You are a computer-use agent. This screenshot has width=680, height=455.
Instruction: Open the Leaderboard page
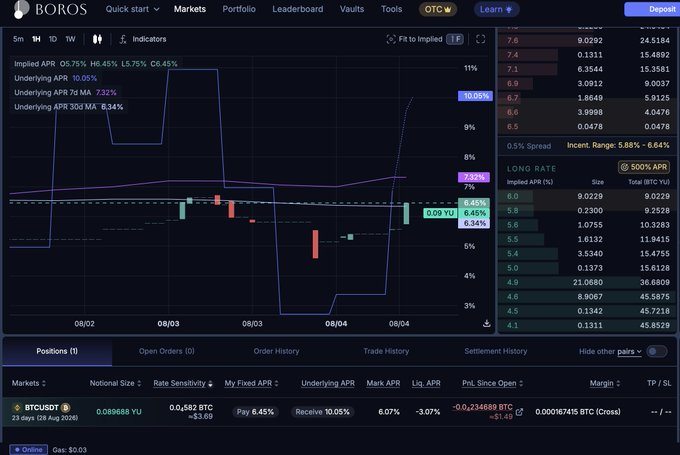(x=298, y=9)
